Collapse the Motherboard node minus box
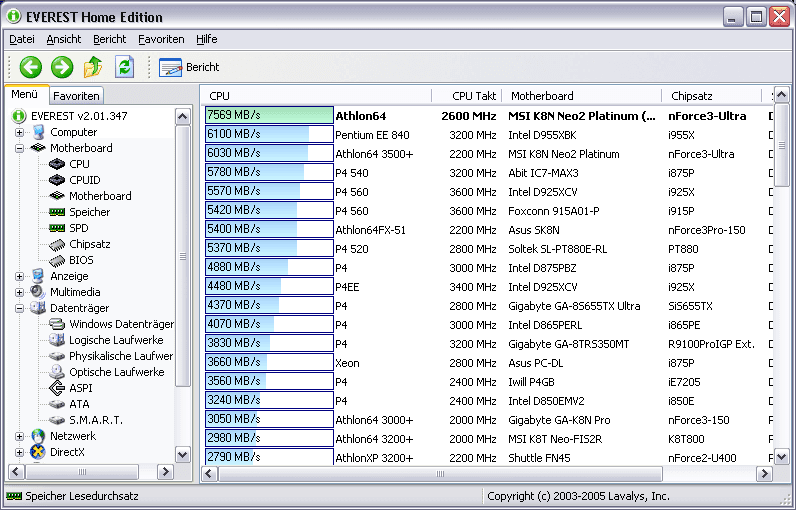The width and height of the screenshot is (796, 510). click(x=19, y=149)
